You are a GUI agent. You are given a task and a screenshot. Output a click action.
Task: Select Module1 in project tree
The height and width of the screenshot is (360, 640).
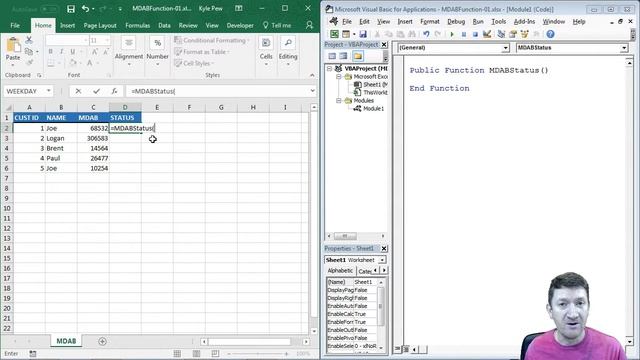point(373,109)
